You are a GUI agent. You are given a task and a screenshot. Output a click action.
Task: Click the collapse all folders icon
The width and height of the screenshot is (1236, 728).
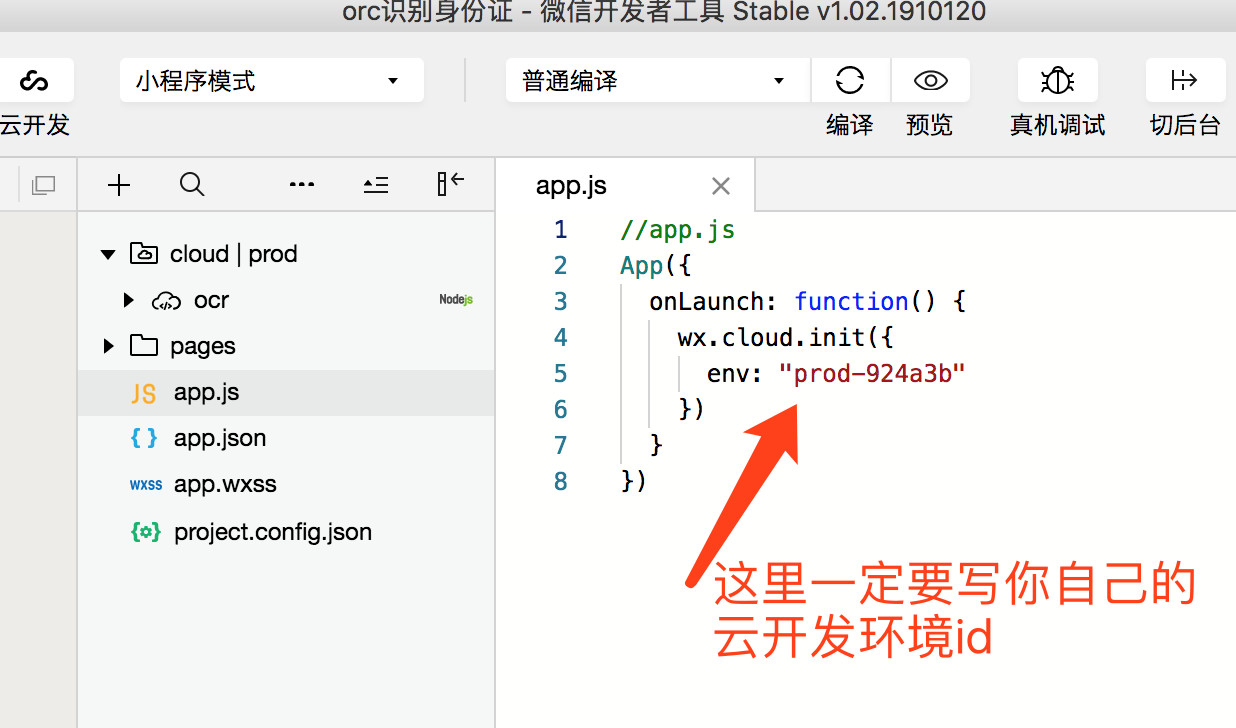(376, 184)
